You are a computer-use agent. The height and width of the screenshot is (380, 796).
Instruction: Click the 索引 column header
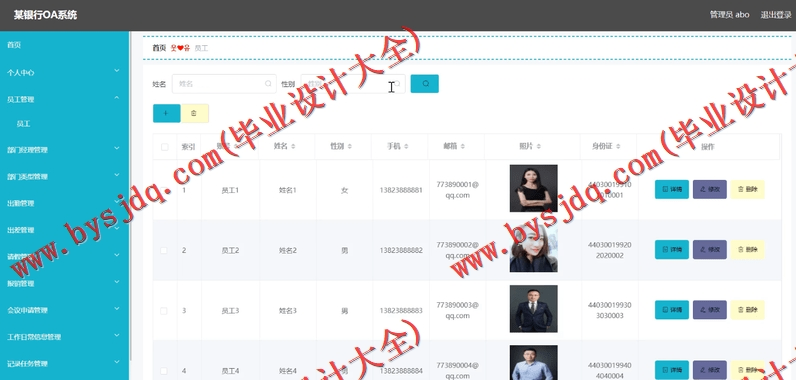(188, 147)
